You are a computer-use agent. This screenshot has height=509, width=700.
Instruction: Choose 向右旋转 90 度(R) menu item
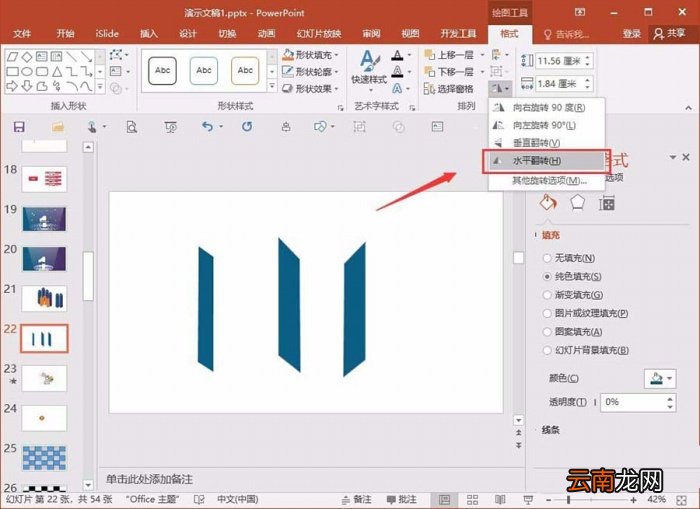pos(547,108)
